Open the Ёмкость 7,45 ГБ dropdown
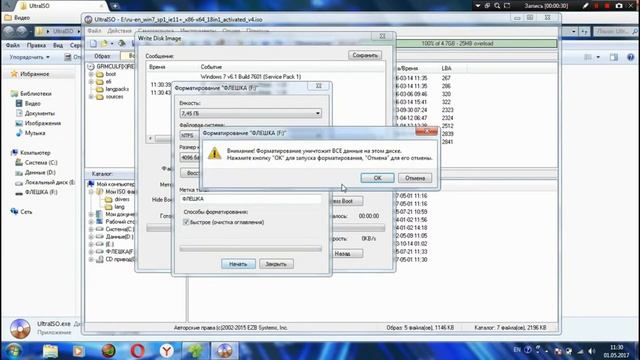640x360 pixels. tap(251, 113)
